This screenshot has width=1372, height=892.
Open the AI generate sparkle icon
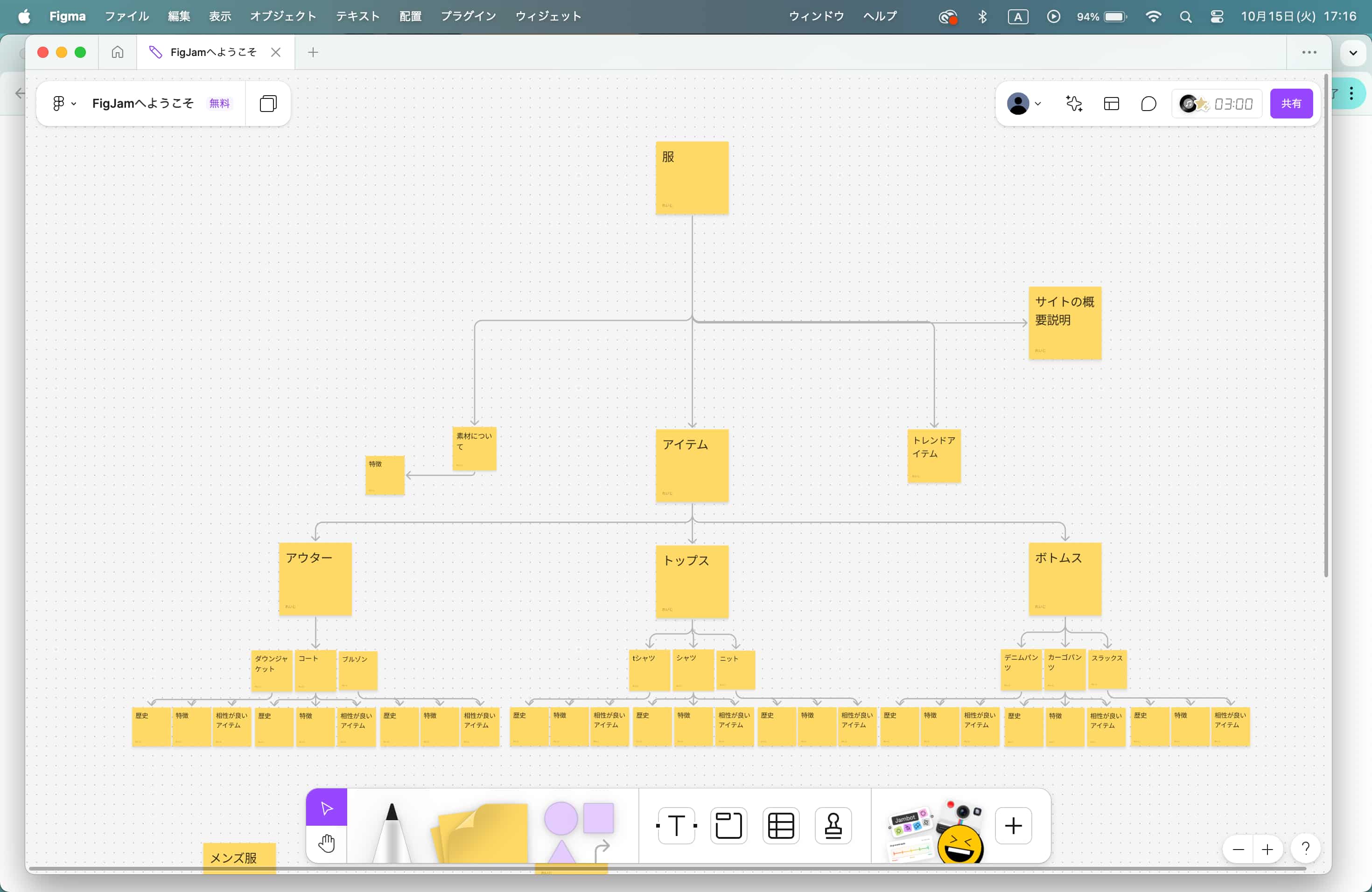(x=1073, y=104)
